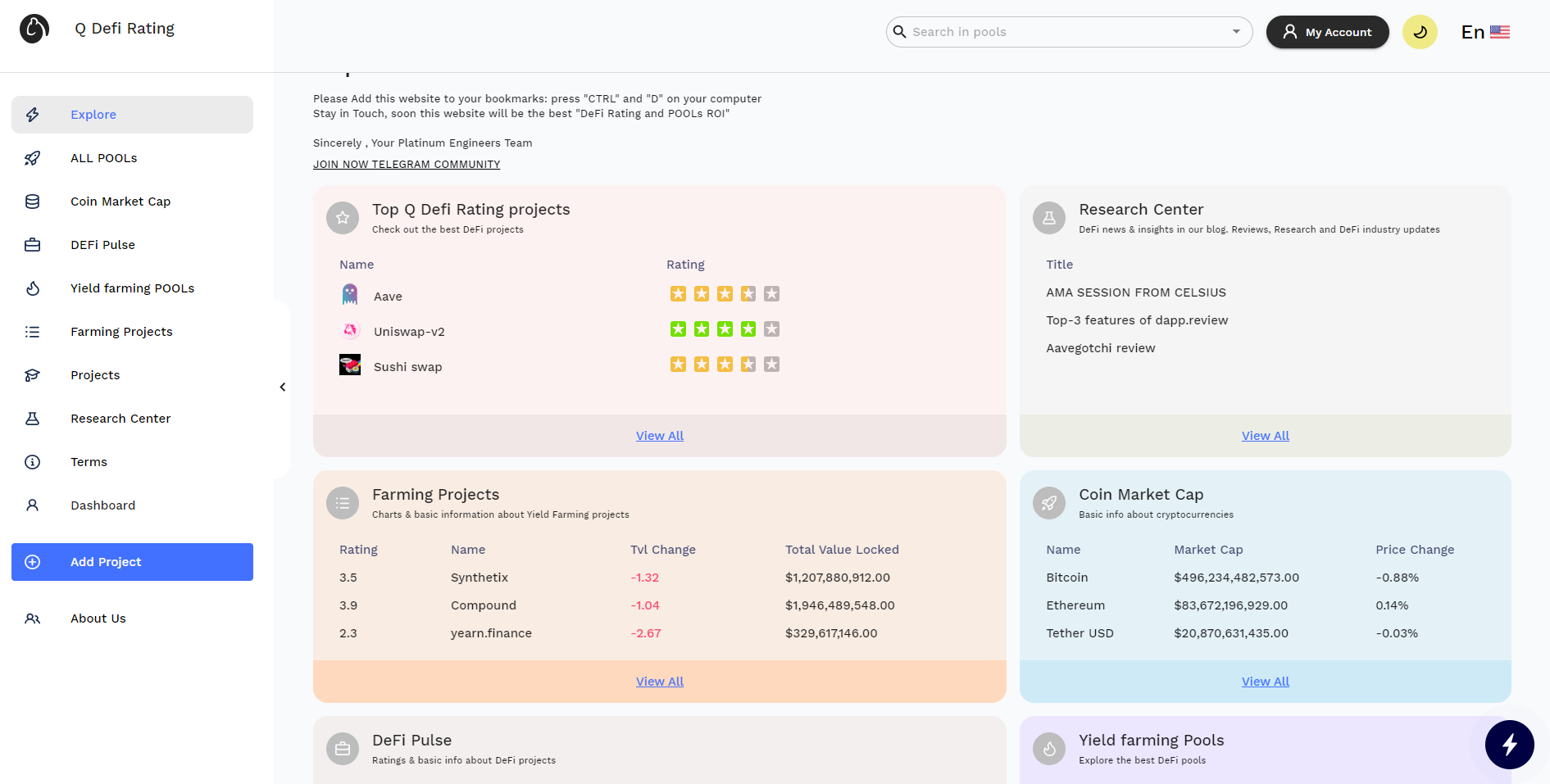Click View All under Top Q Defi Rating projects
Viewport: 1550px width, 784px height.
click(660, 436)
